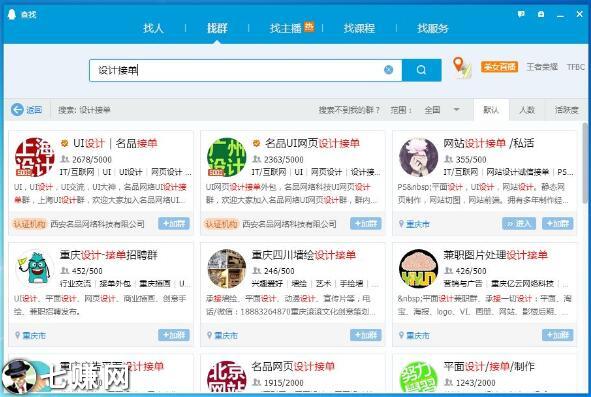
Task: Click the skin/settings icon in title bar
Action: coord(541,14)
